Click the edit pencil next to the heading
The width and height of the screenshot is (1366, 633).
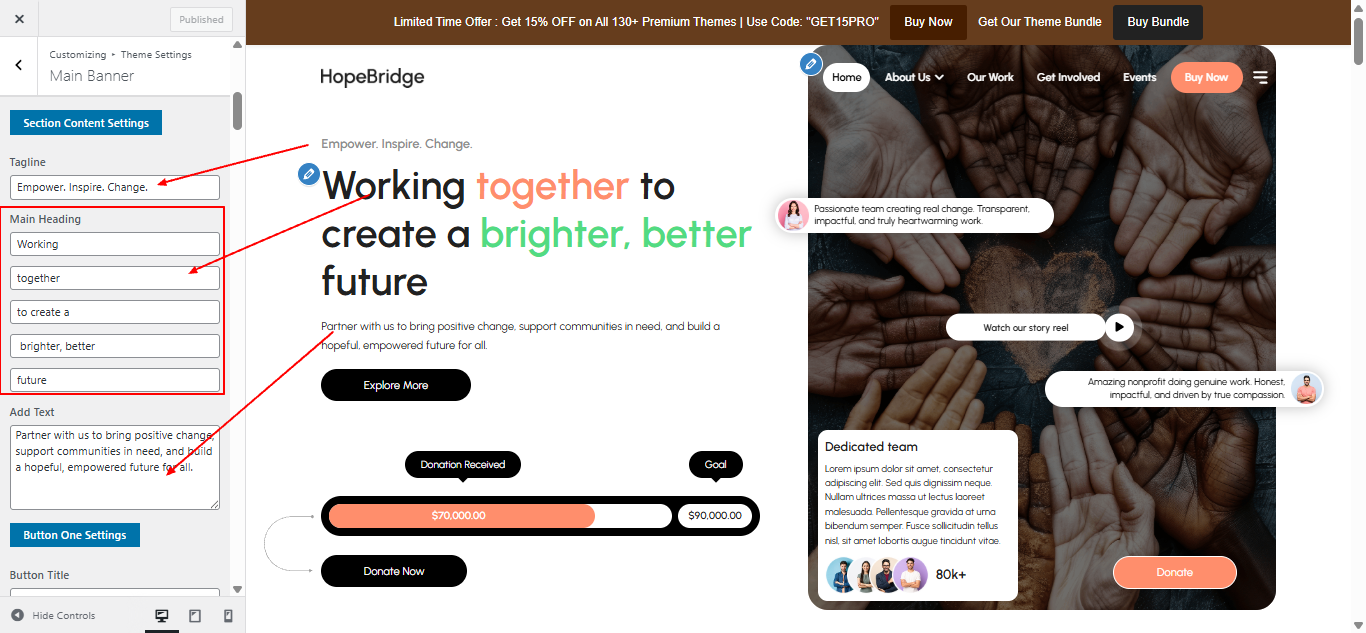309,174
